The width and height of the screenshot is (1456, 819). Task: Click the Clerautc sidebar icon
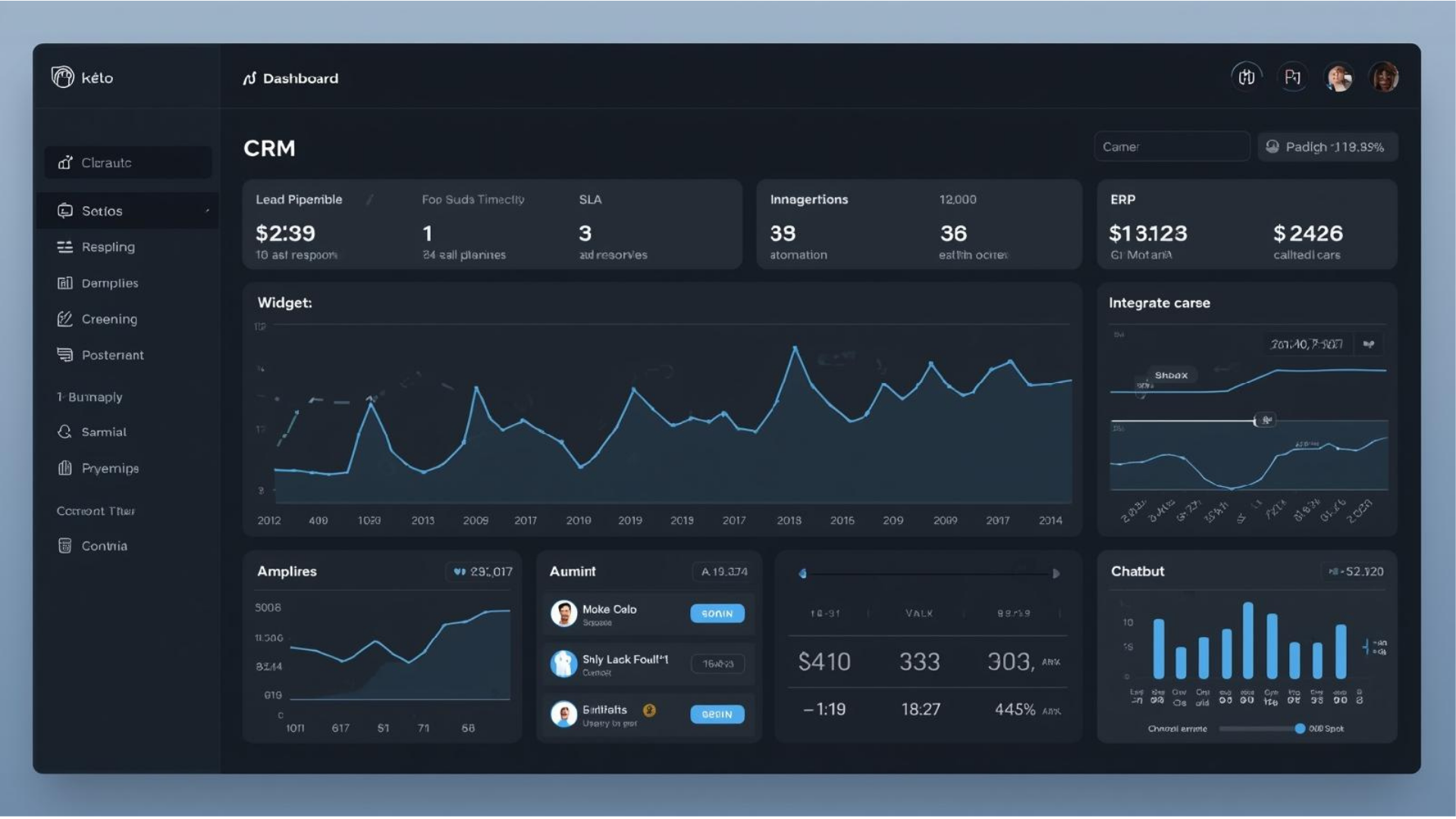[65, 162]
